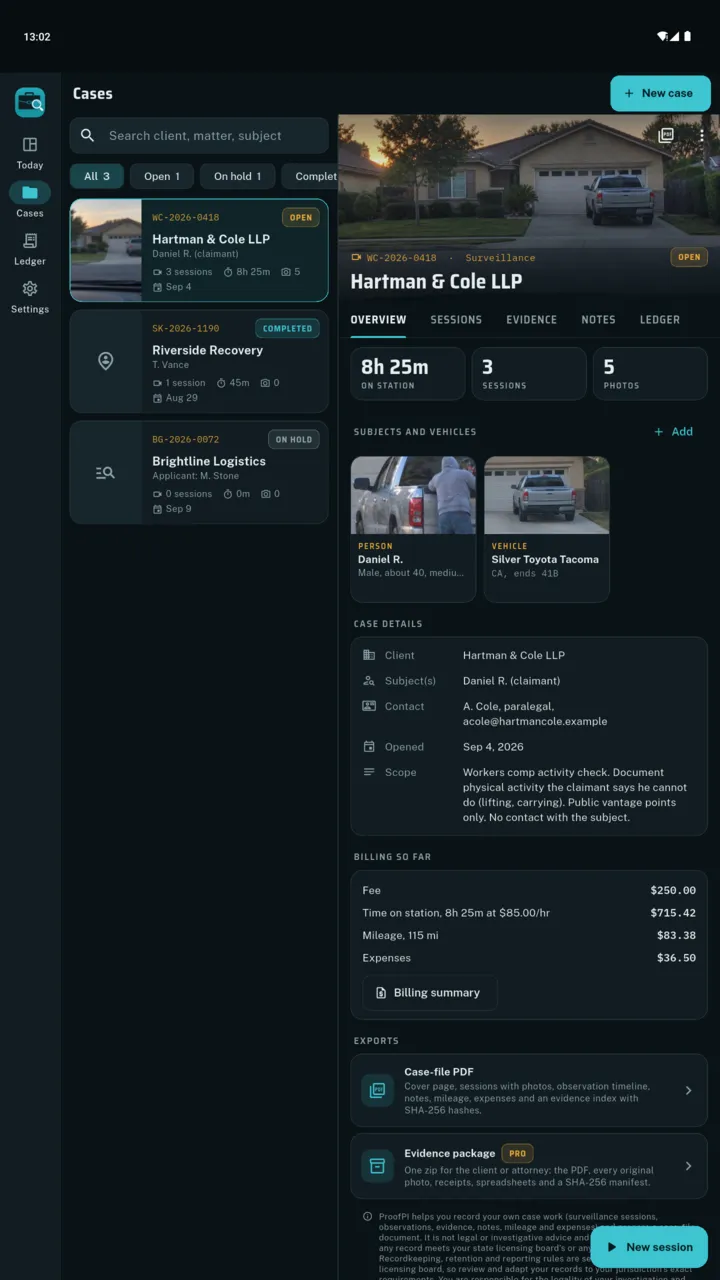This screenshot has width=720, height=1280.
Task: Click contact email acole@hartmancole.example
Action: coord(535,721)
